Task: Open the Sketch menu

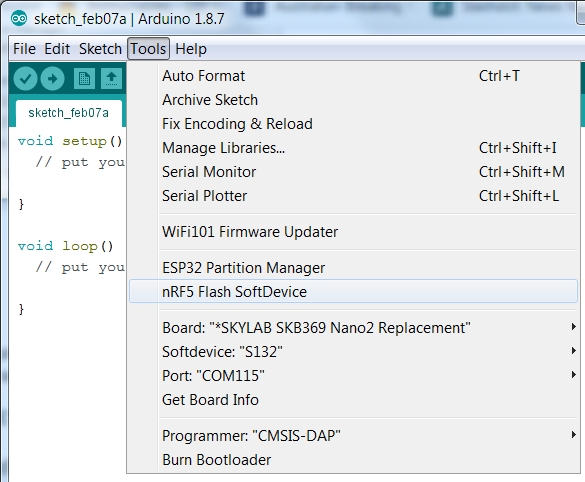Action: (100, 49)
